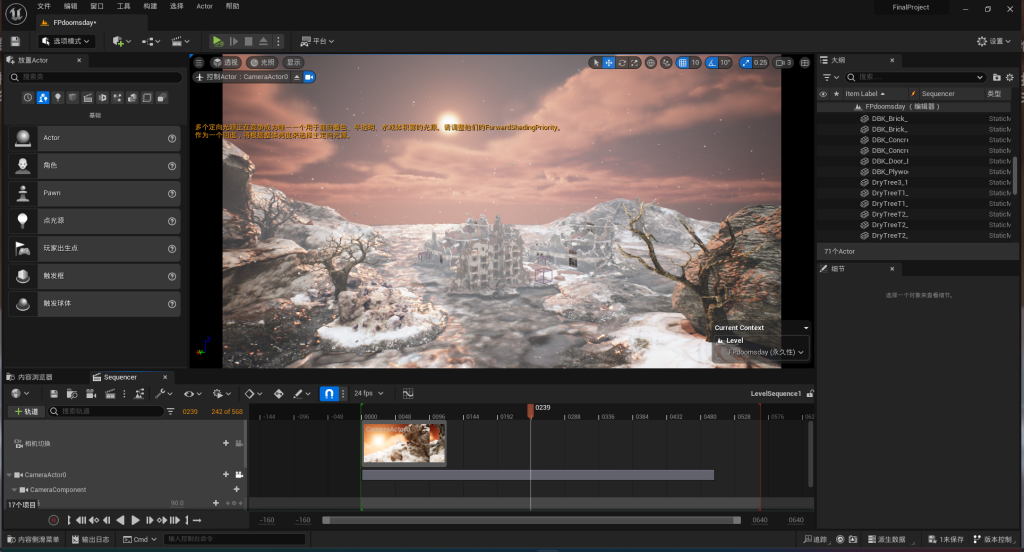Screen dimensions: 1024x552
Task: Click the CameraActor thumbnail in camera cut track
Action: click(404, 444)
